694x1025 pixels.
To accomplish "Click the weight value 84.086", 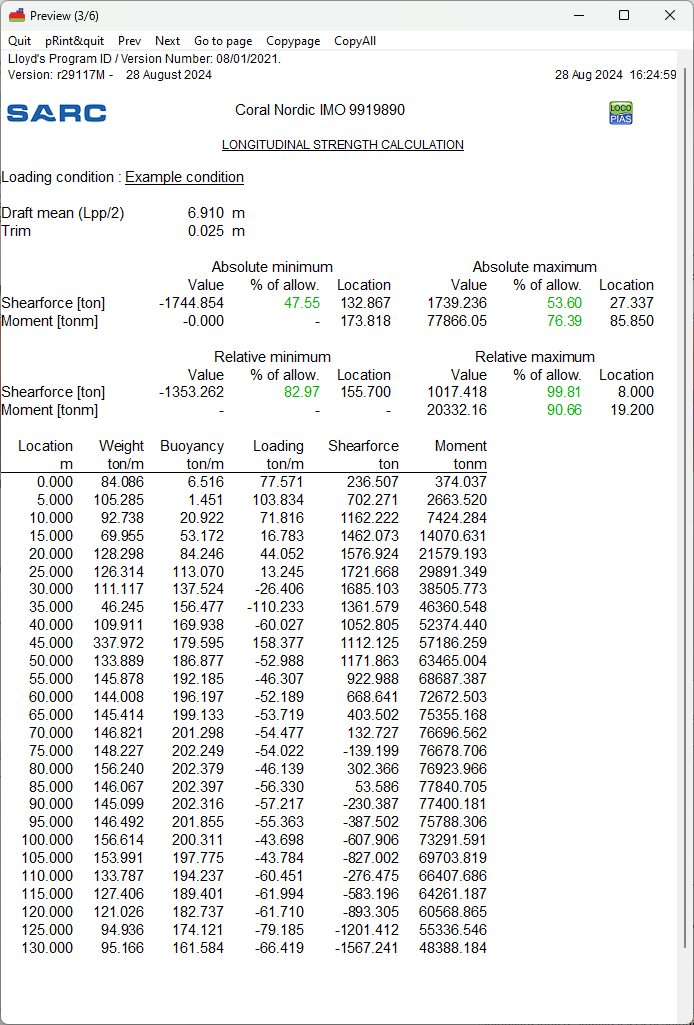I will (x=122, y=482).
